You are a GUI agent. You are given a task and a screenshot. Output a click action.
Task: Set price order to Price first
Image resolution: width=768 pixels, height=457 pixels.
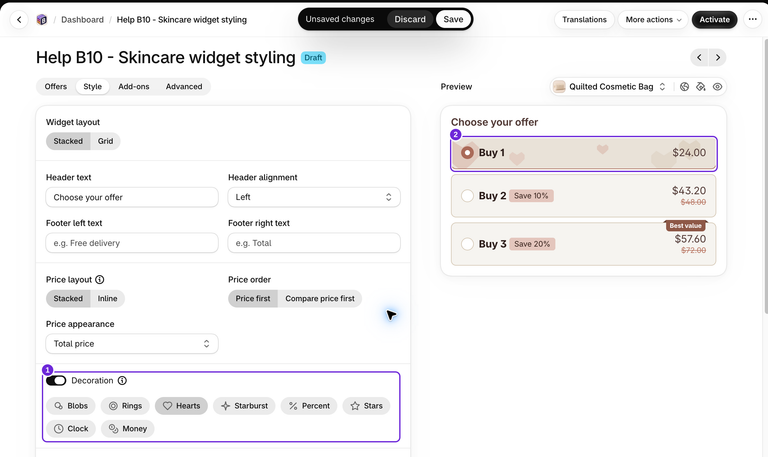click(x=253, y=299)
